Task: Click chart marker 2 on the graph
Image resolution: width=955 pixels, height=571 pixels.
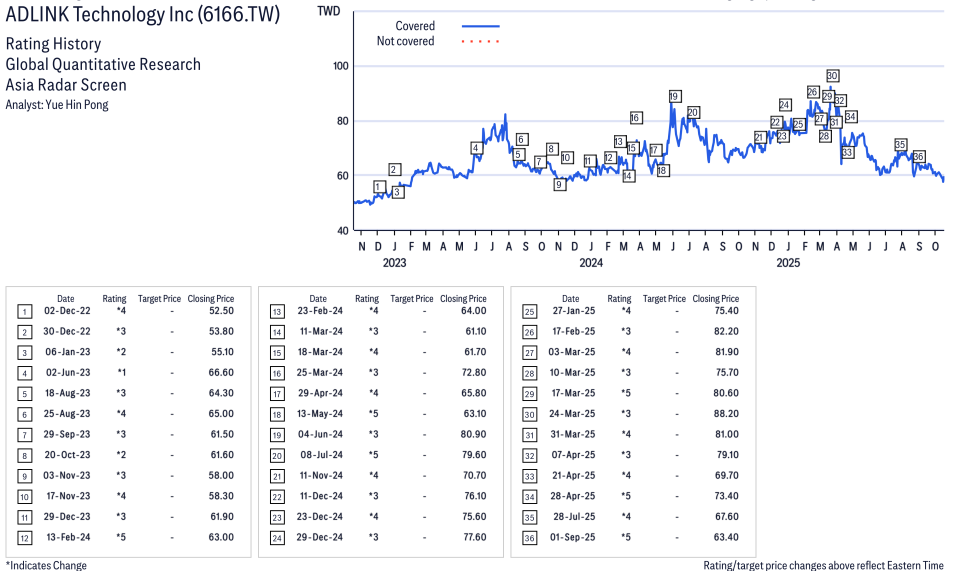Action: click(395, 169)
